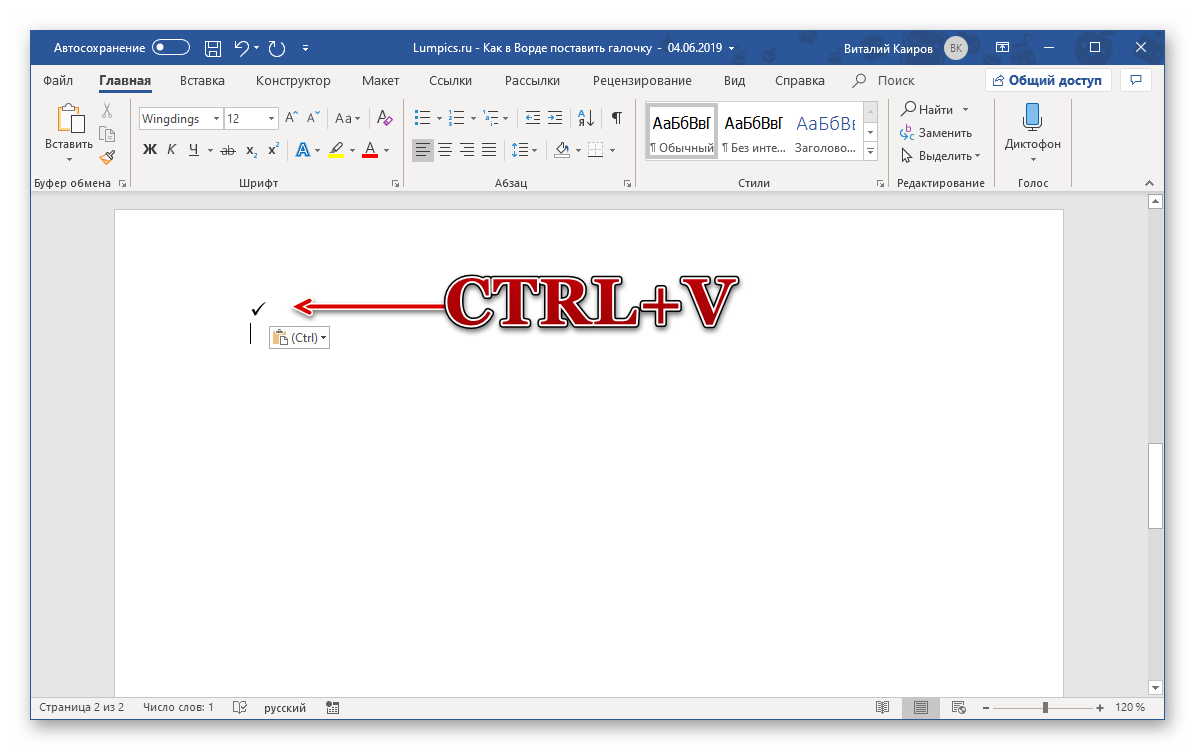Screen dimensions: 1195x750
Task: Click the 120 % zoom level
Action: click(1130, 707)
